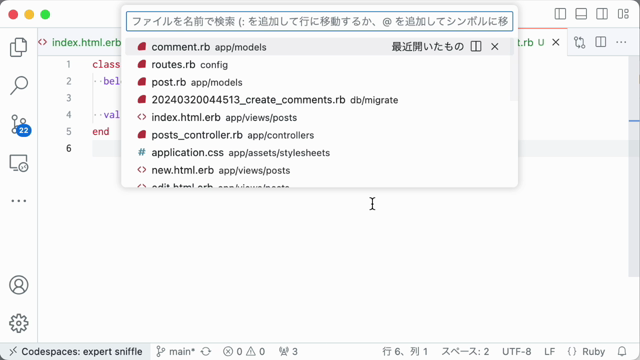
Task: Open the Manage gear menu
Action: pyautogui.click(x=19, y=323)
